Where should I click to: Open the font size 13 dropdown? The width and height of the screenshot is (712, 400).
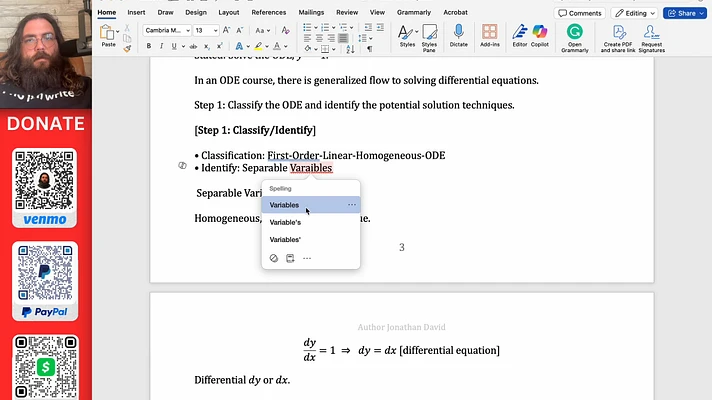click(x=215, y=30)
